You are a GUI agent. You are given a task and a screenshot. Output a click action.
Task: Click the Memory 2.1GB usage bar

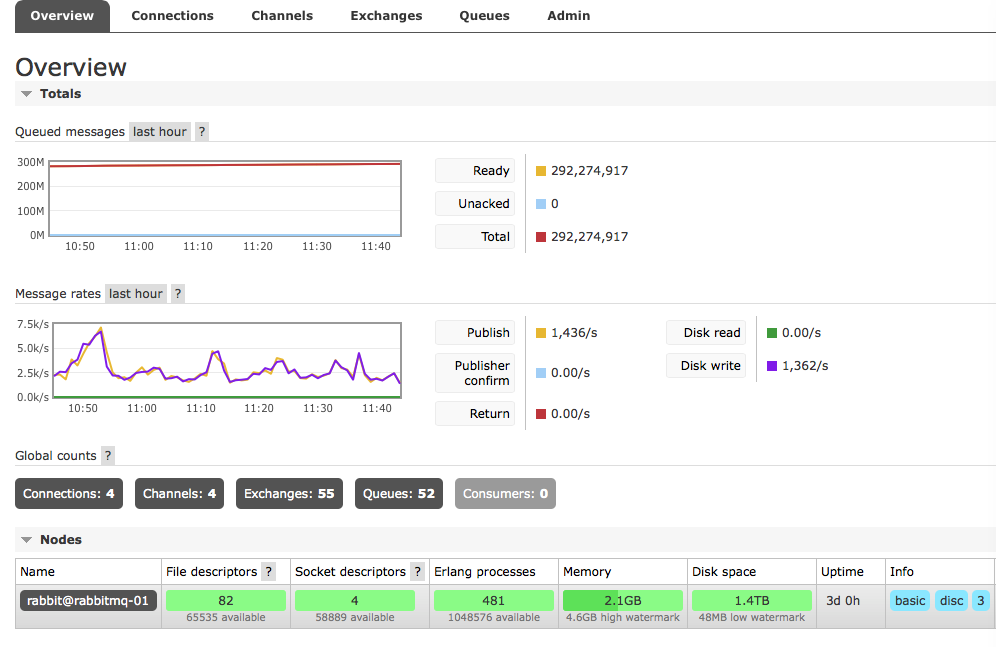tap(622, 601)
